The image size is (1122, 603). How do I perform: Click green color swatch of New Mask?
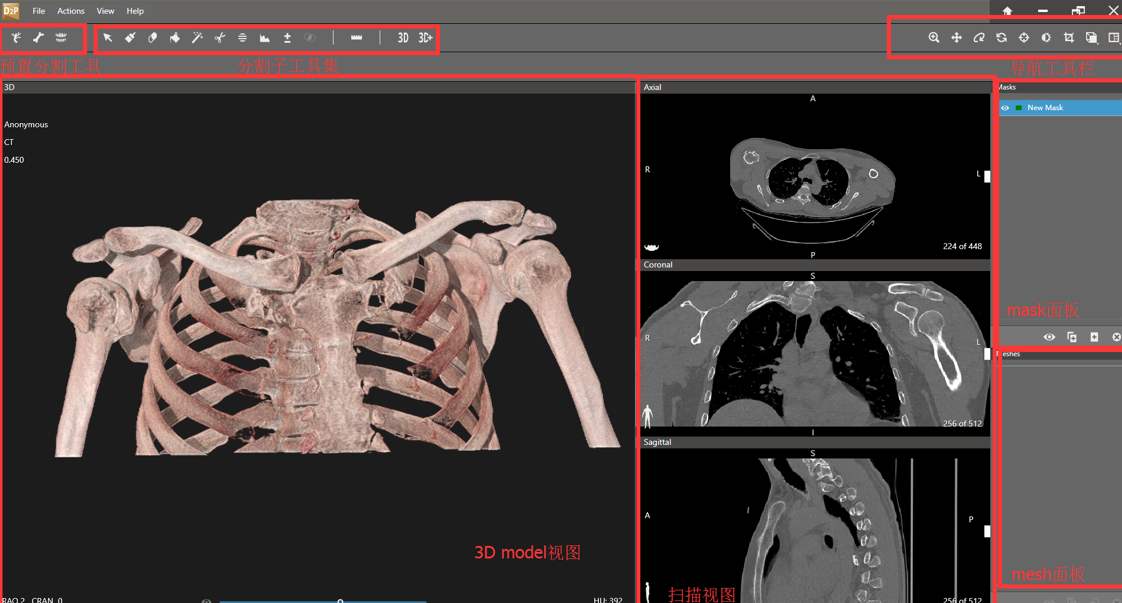tap(1018, 108)
